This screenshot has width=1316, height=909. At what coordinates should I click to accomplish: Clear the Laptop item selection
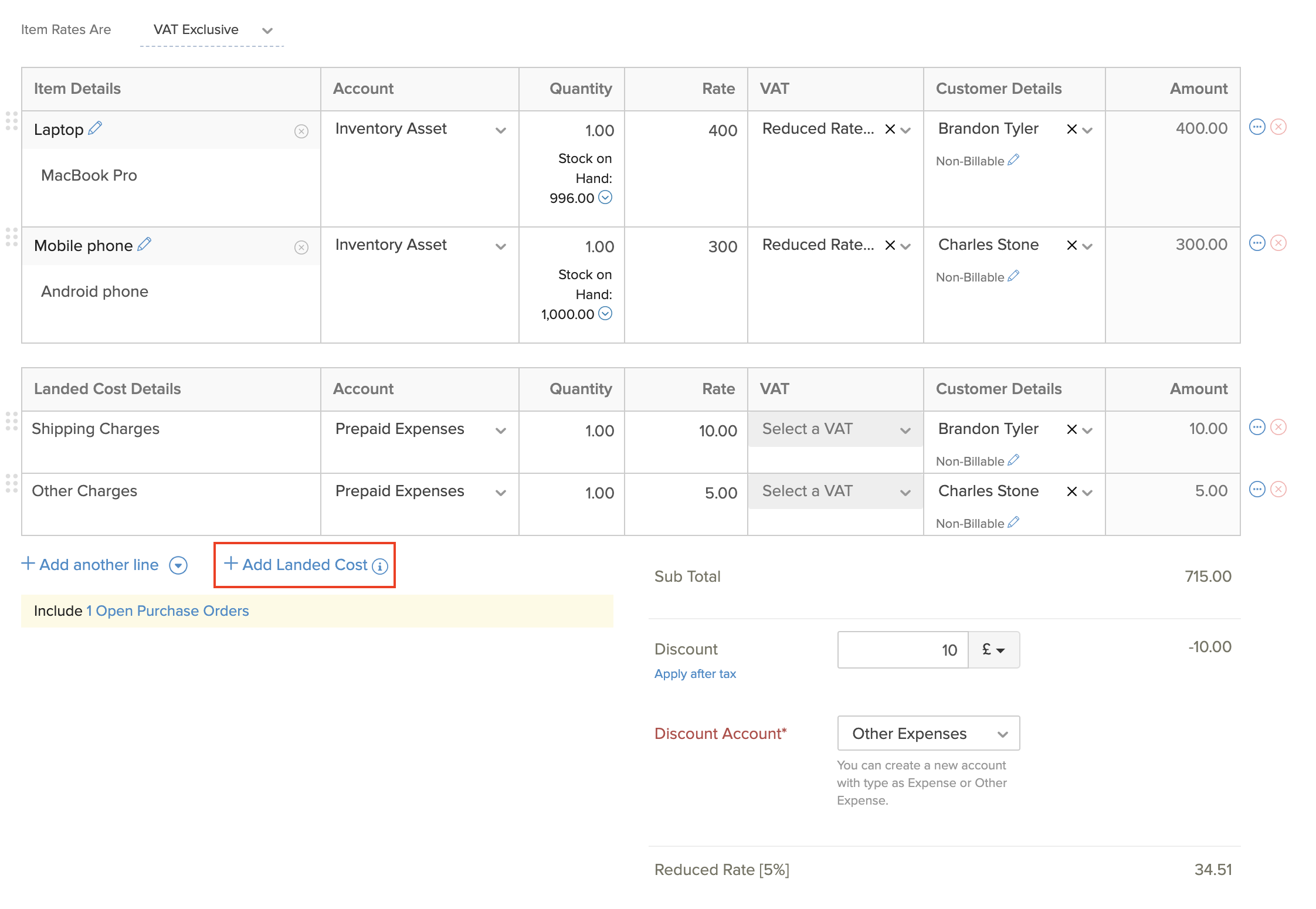[x=301, y=131]
